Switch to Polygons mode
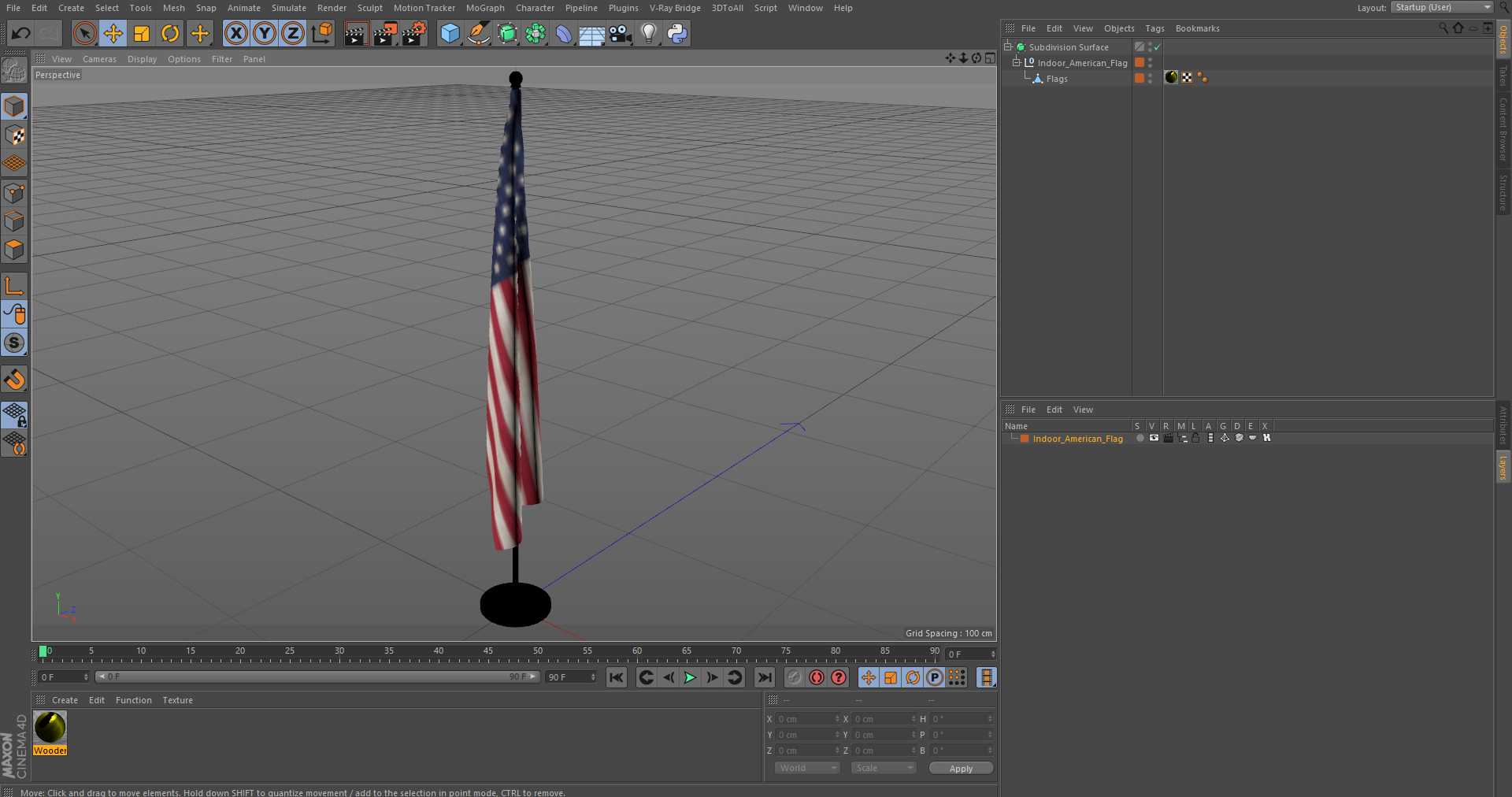1512x797 pixels. click(x=14, y=250)
